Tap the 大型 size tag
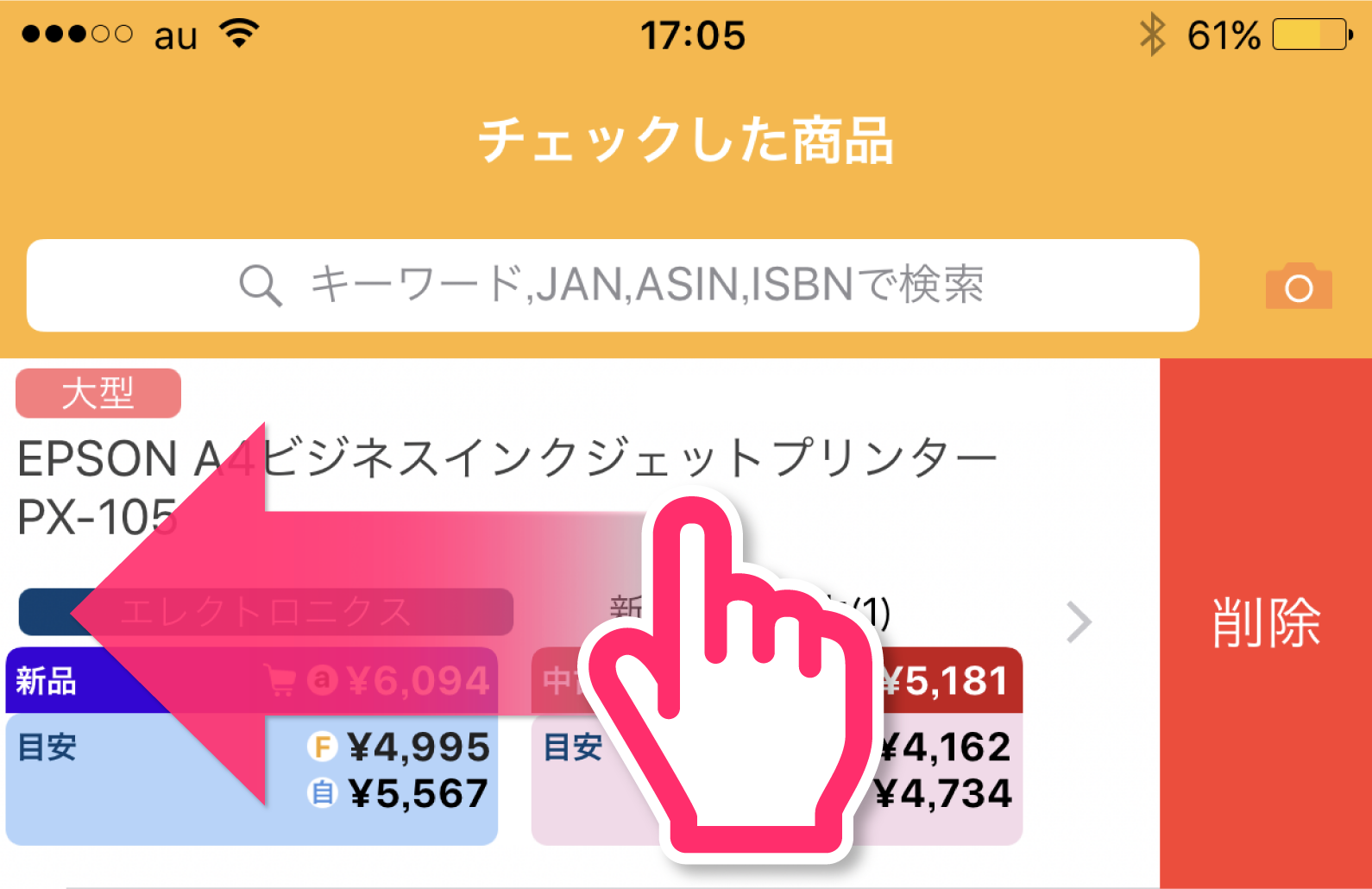The image size is (1372, 889). click(98, 394)
